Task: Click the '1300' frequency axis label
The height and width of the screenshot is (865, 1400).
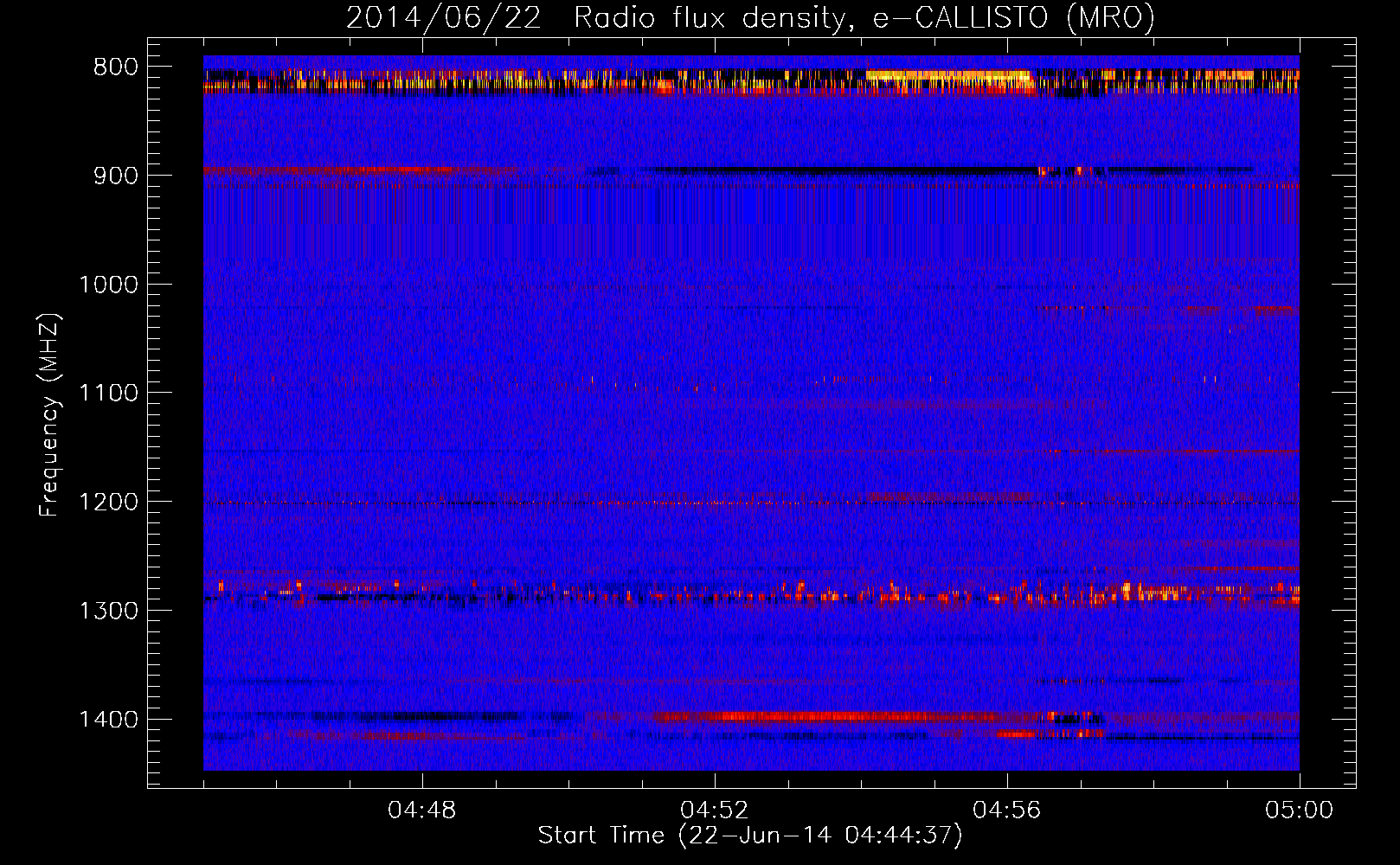Action: pyautogui.click(x=108, y=611)
